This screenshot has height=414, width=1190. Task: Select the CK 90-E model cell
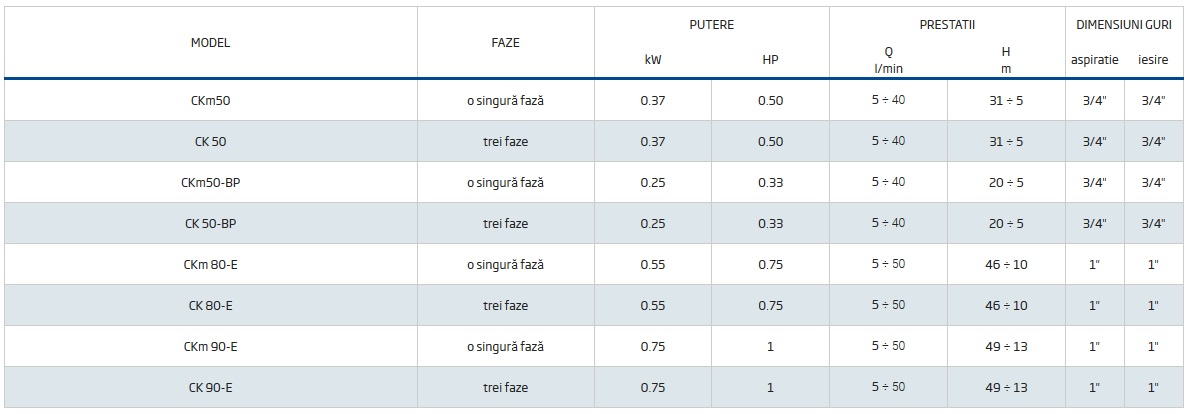pos(210,388)
